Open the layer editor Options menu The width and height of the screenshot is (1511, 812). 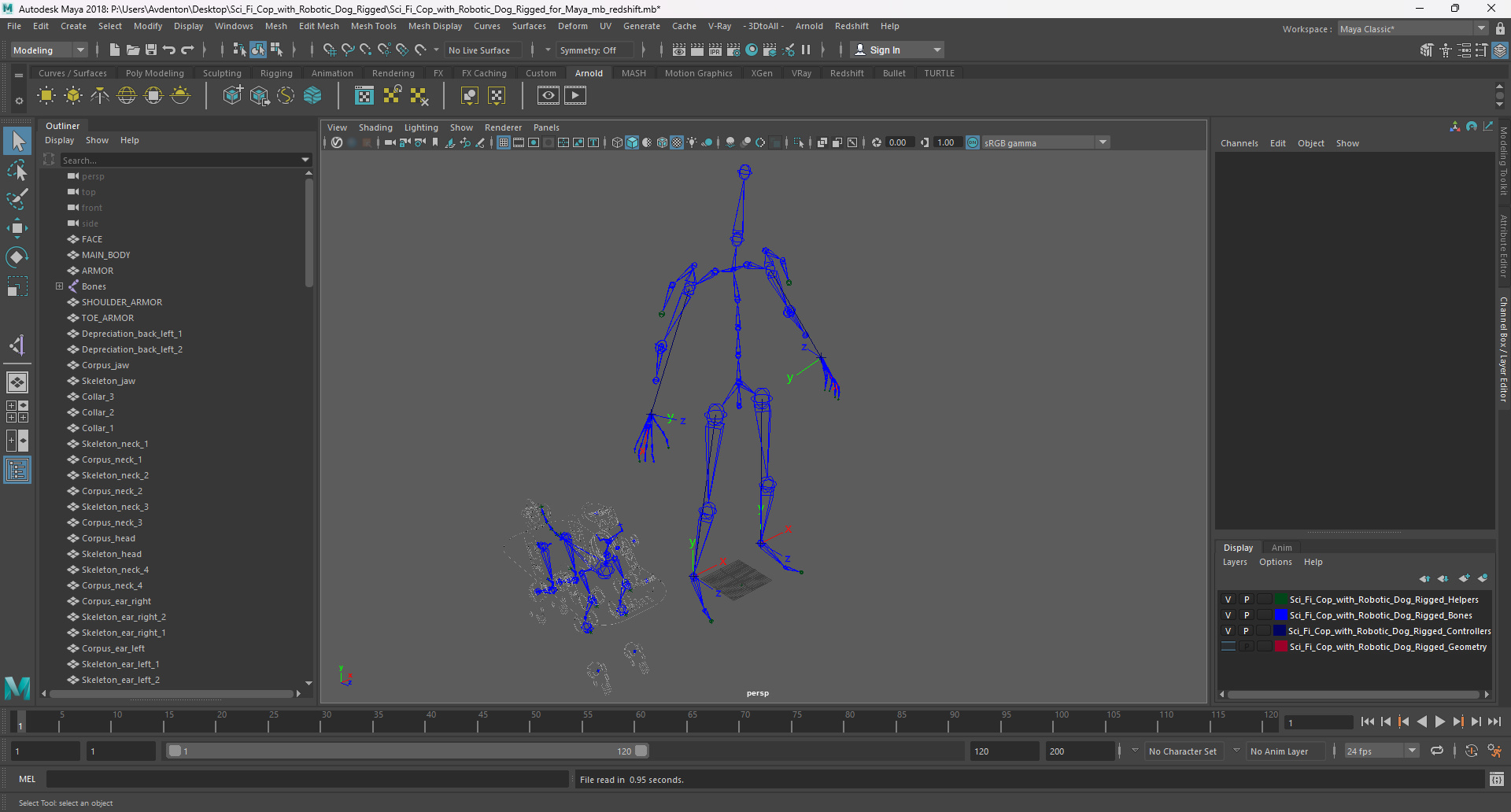point(1275,562)
